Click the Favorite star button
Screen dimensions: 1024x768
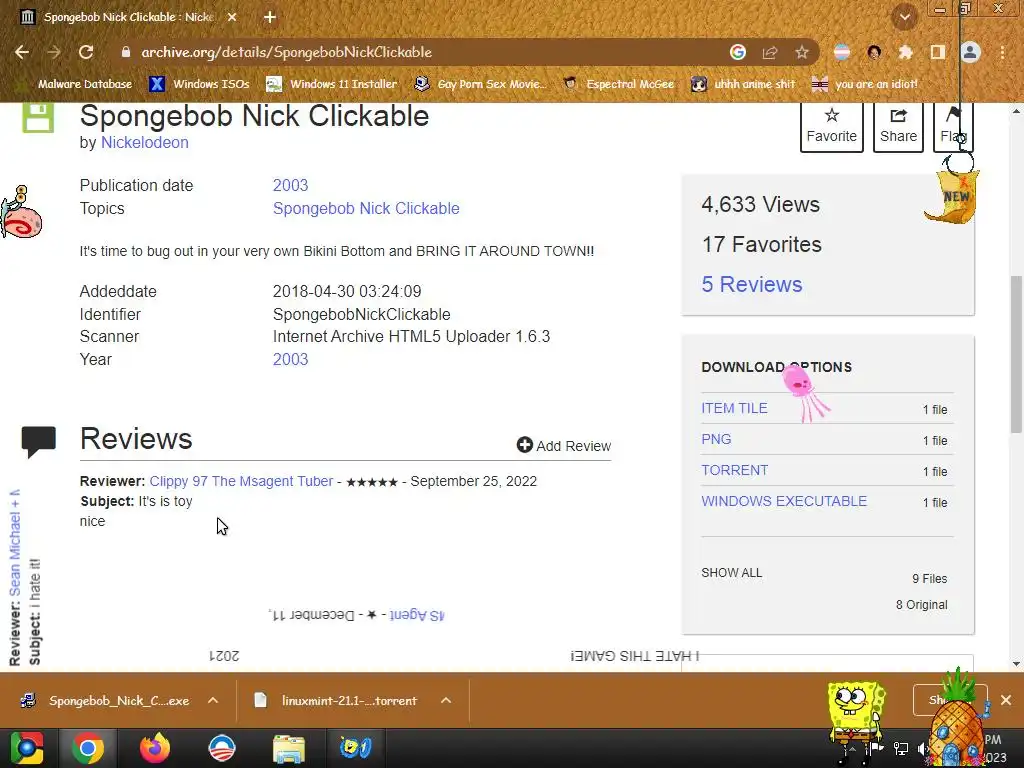(831, 127)
